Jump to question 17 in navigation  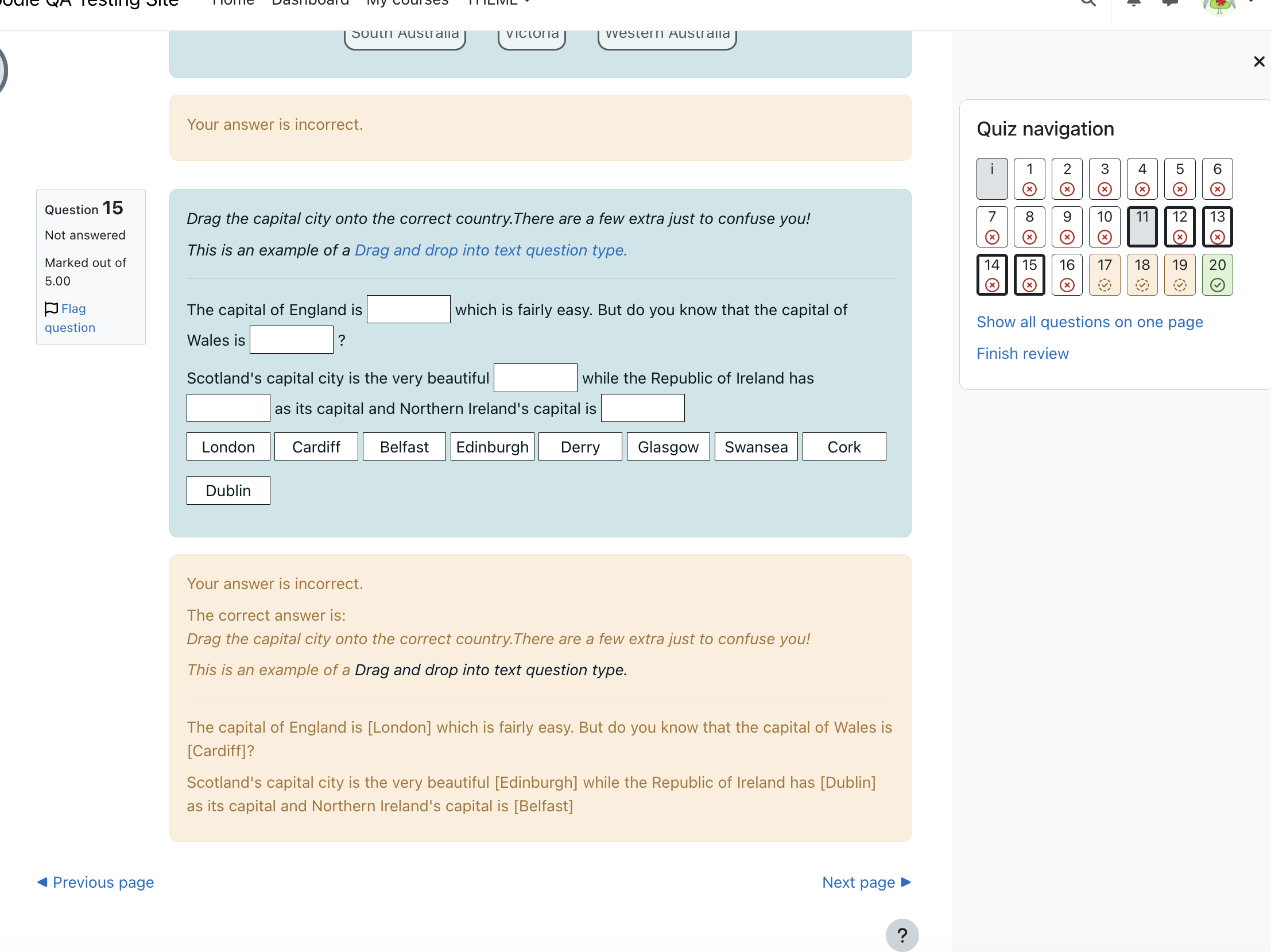[x=1105, y=274]
